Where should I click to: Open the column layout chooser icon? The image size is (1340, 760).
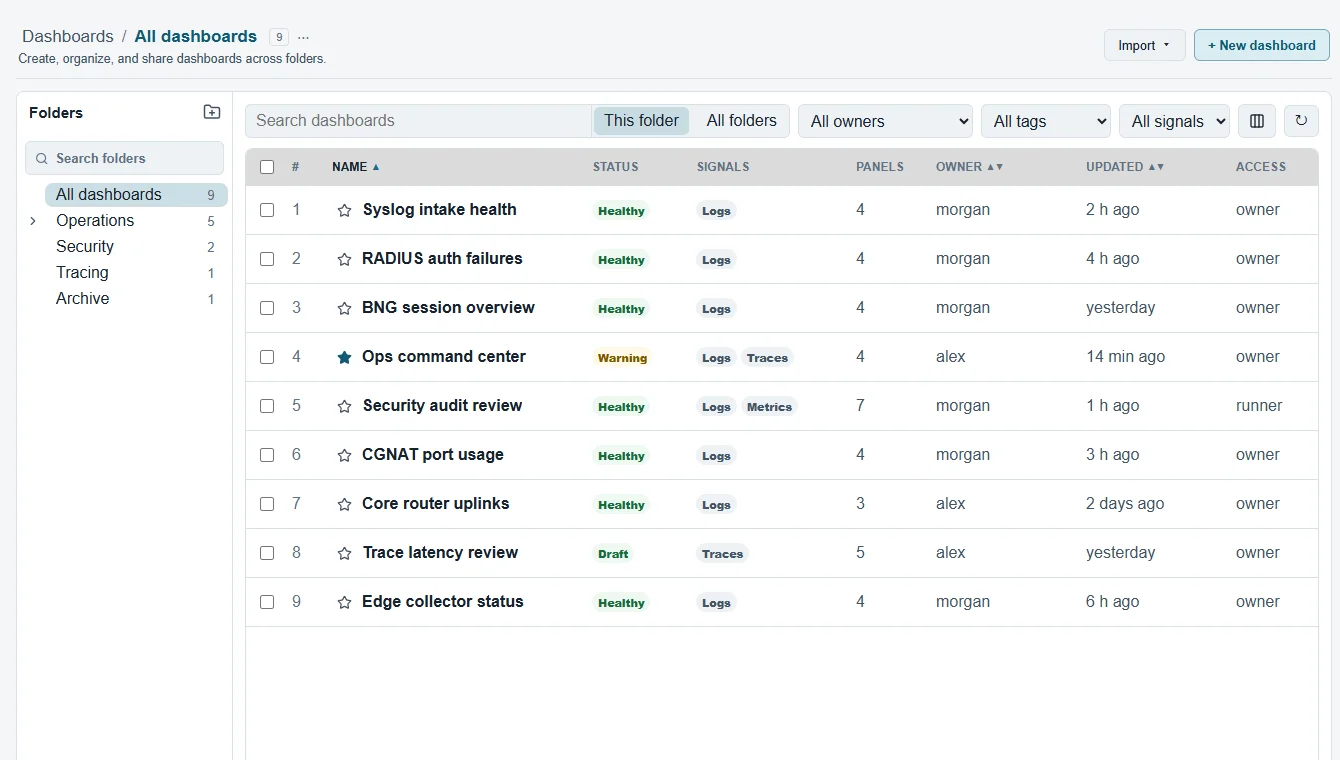(x=1257, y=121)
